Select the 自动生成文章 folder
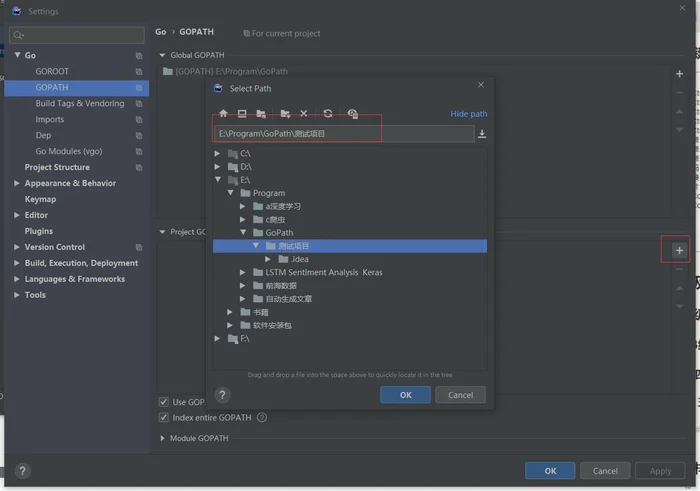The width and height of the screenshot is (700, 491). pyautogui.click(x=289, y=299)
